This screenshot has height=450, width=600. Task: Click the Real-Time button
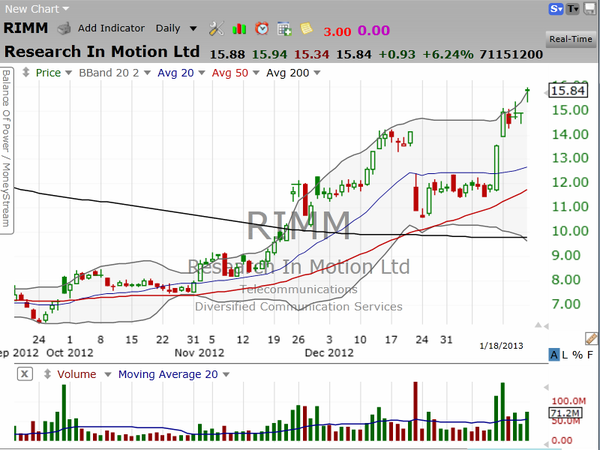pyautogui.click(x=571, y=39)
